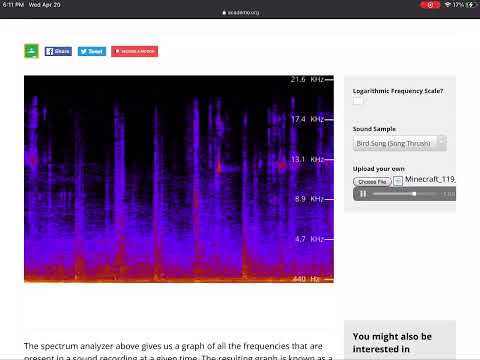Image resolution: width=480 pixels, height=360 pixels.
Task: Click the uploaded Minecraft_119 file name
Action: coord(430,179)
